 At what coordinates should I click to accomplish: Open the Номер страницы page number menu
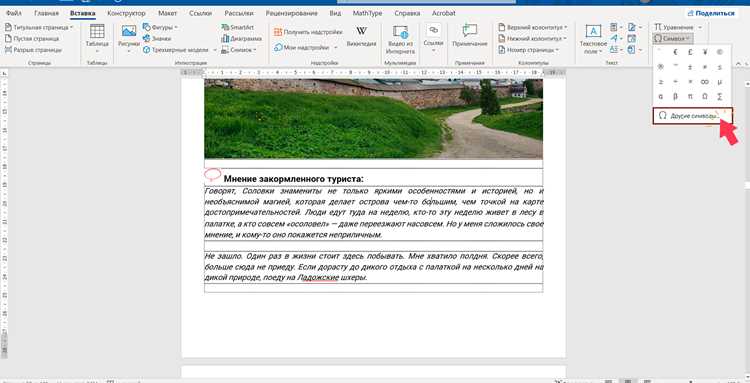click(x=528, y=50)
